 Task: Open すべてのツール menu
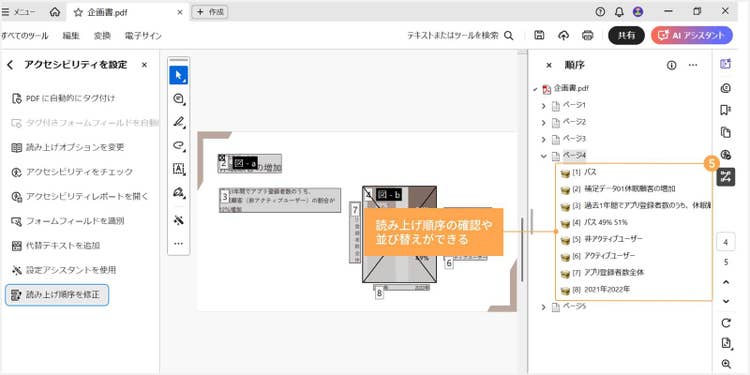coord(24,35)
